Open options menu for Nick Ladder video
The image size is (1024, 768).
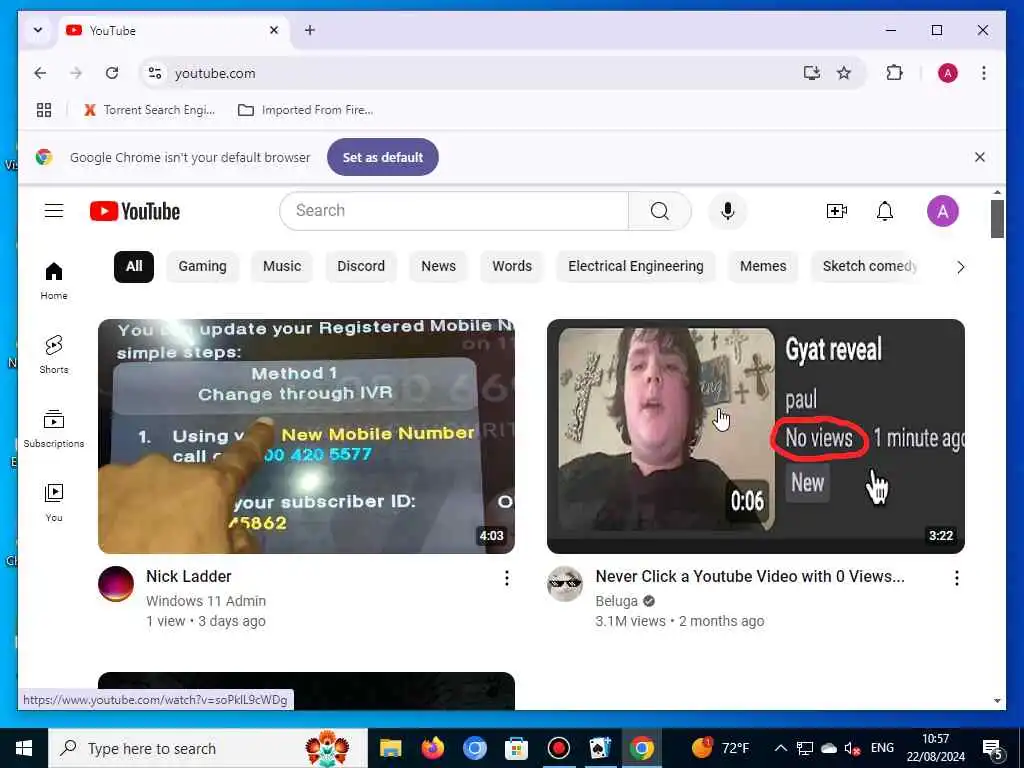[x=507, y=578]
